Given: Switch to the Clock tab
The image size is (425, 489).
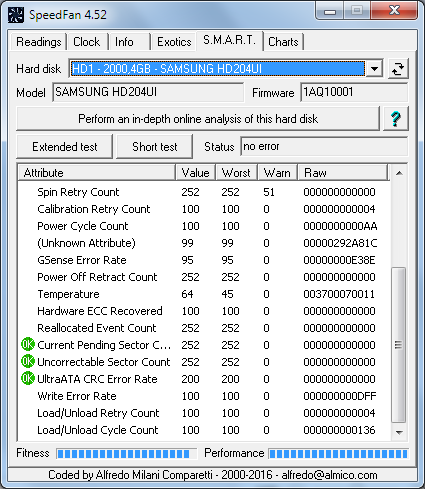Looking at the screenshot, I should pyautogui.click(x=87, y=42).
